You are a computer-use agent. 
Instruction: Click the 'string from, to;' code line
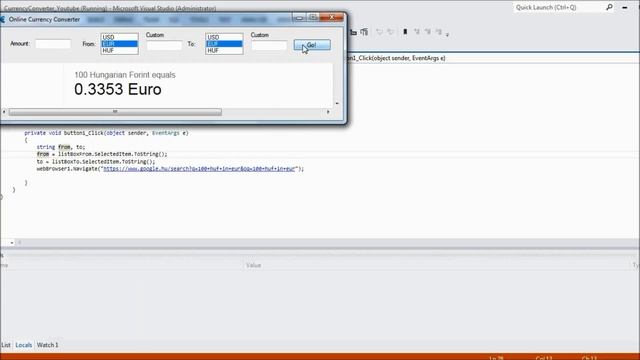pos(61,147)
